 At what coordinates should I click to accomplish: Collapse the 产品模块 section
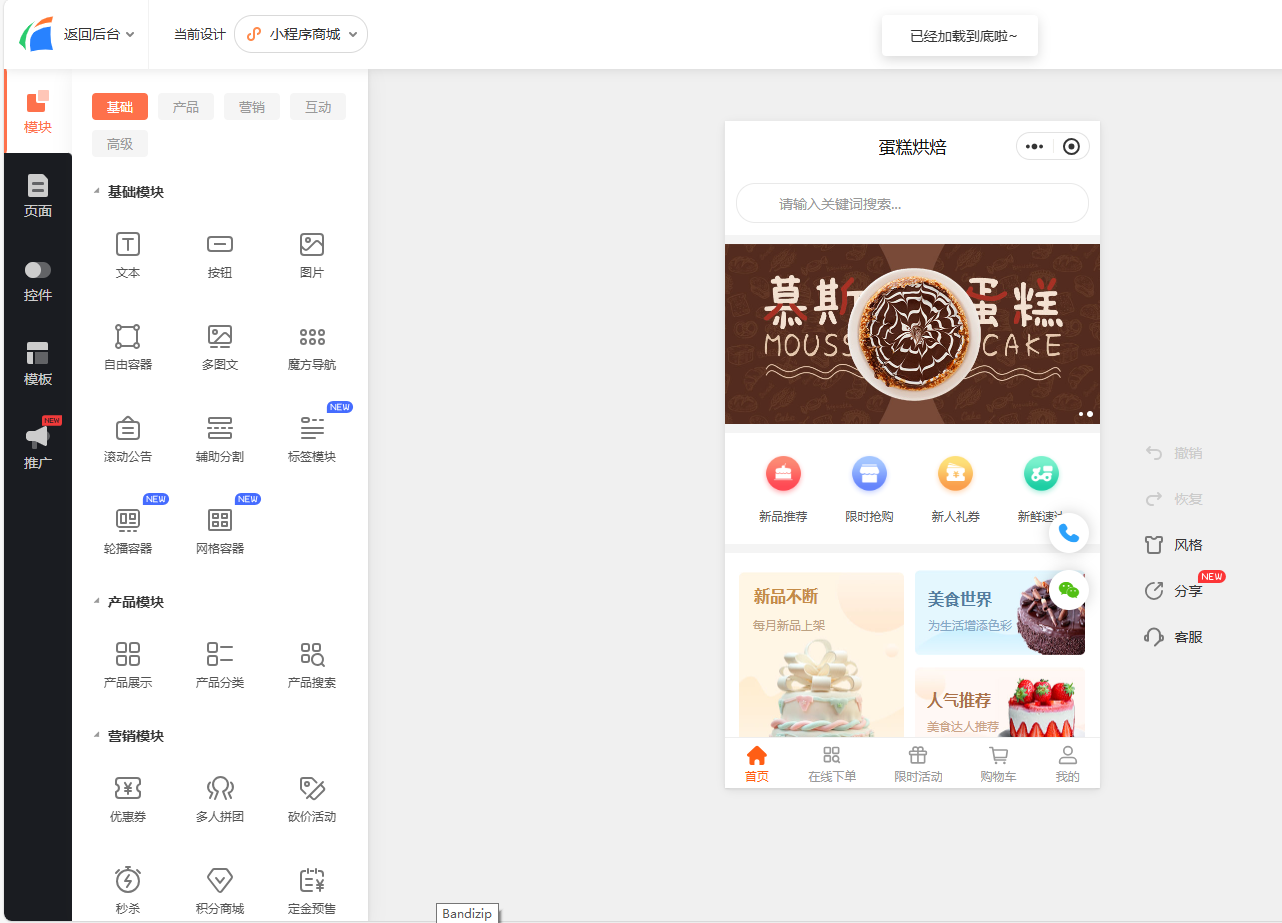tap(96, 602)
